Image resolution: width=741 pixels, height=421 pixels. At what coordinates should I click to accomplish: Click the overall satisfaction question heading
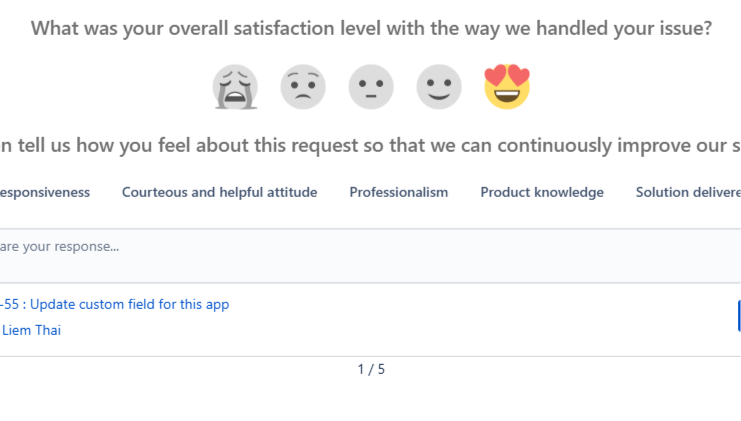[x=371, y=29]
